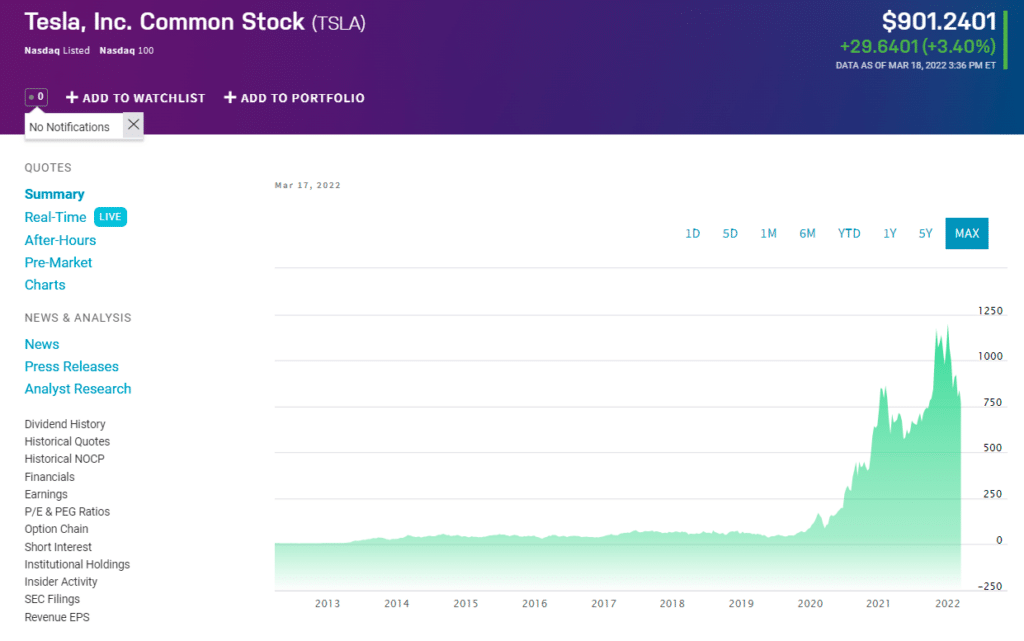Select the 5D chart range
Viewport: 1024px width, 641px height.
point(730,234)
